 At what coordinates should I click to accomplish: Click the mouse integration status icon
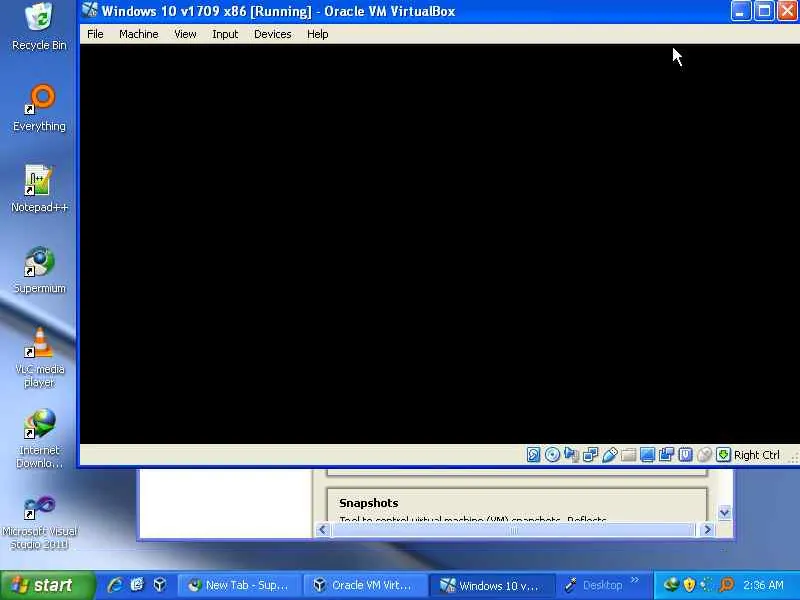point(705,455)
